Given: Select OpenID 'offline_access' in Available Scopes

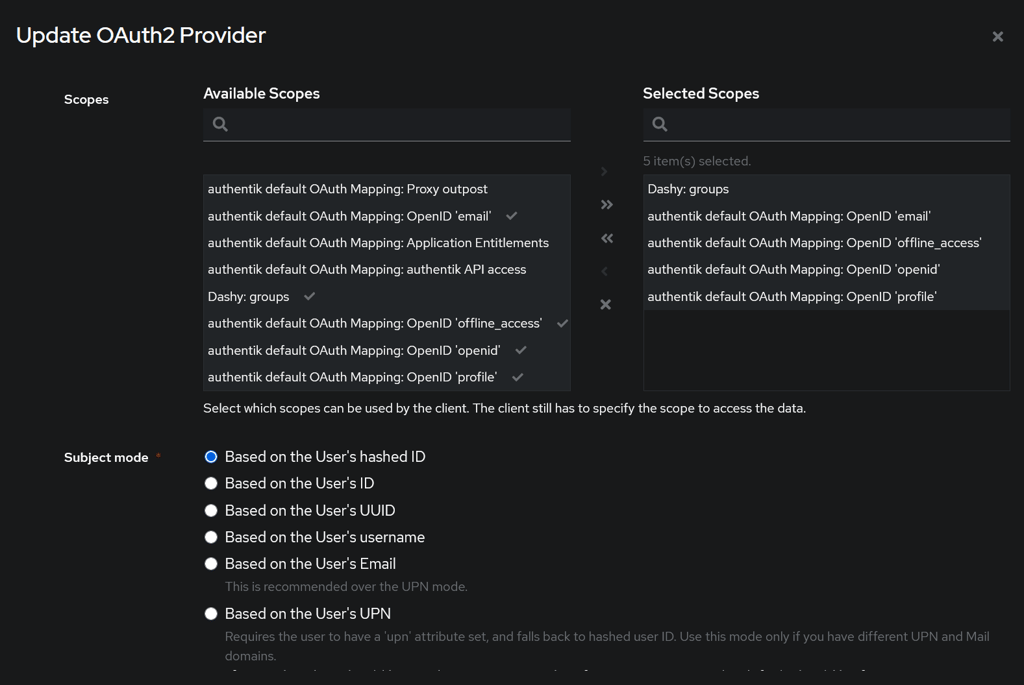Looking at the screenshot, I should [387, 323].
